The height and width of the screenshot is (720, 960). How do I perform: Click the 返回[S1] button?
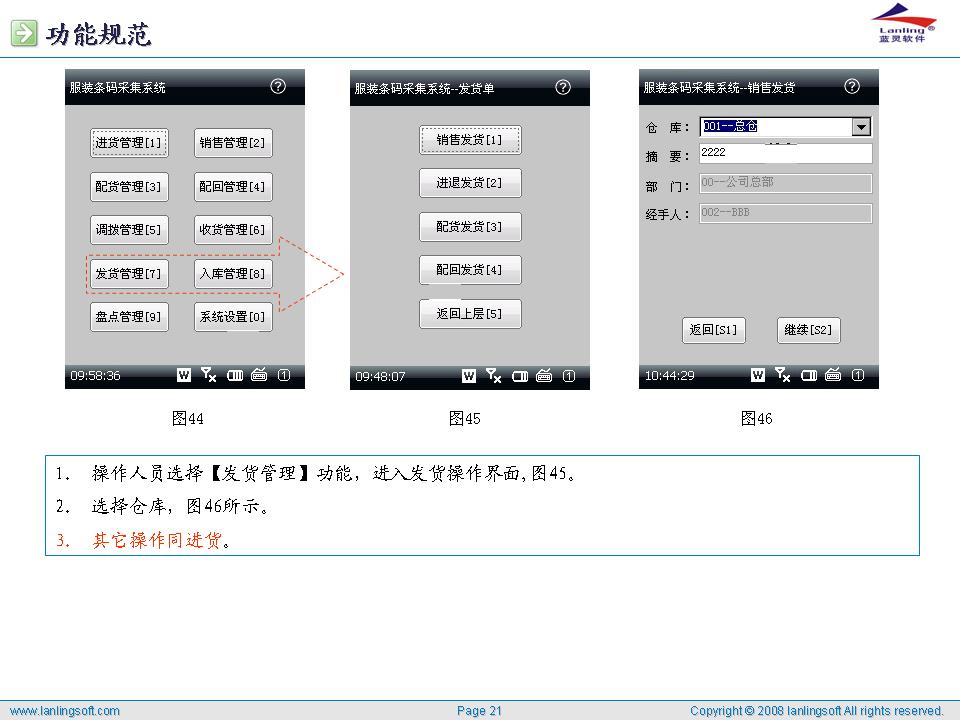(x=713, y=330)
